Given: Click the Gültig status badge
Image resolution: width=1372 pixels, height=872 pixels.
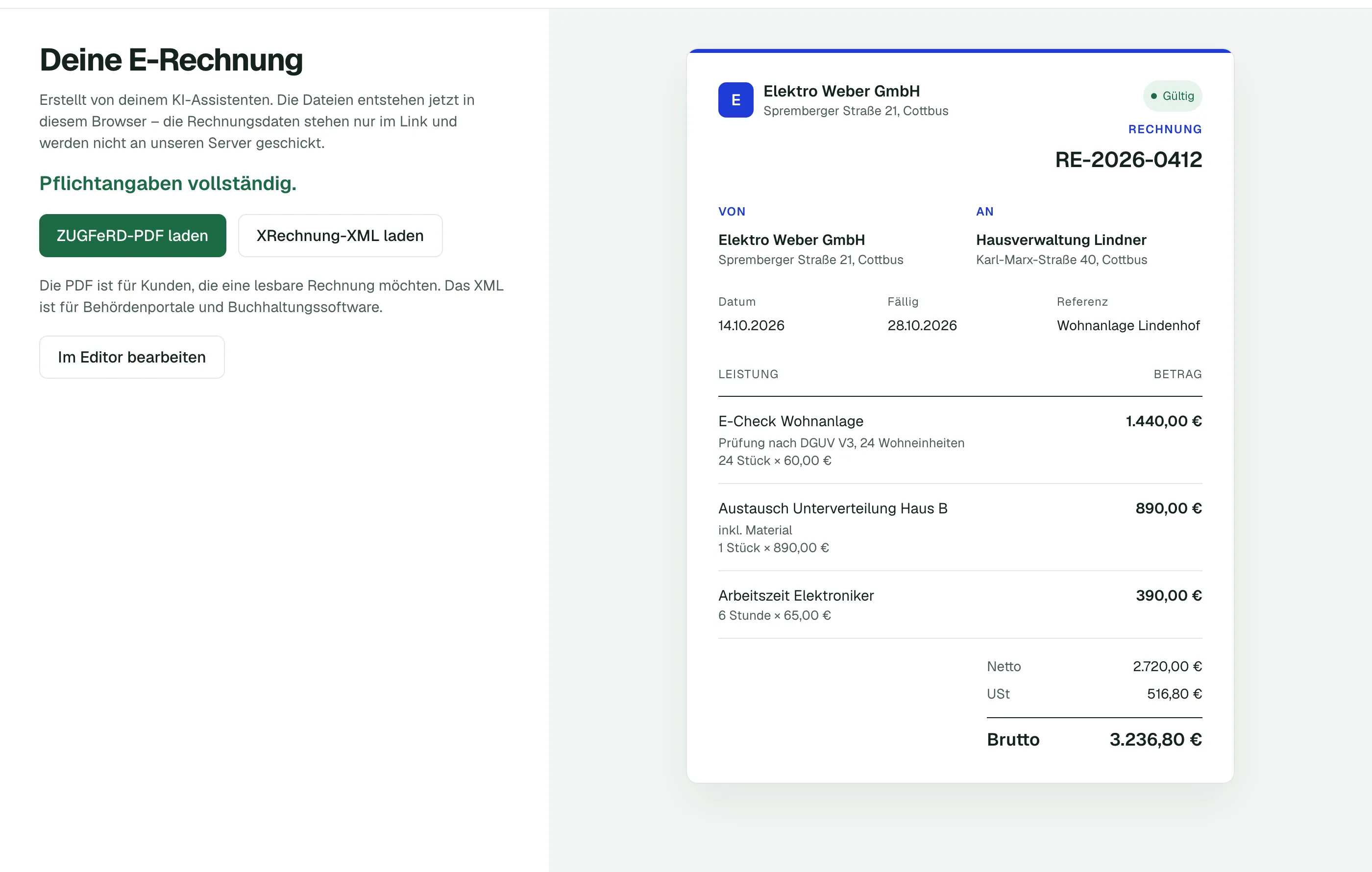Looking at the screenshot, I should [x=1173, y=96].
